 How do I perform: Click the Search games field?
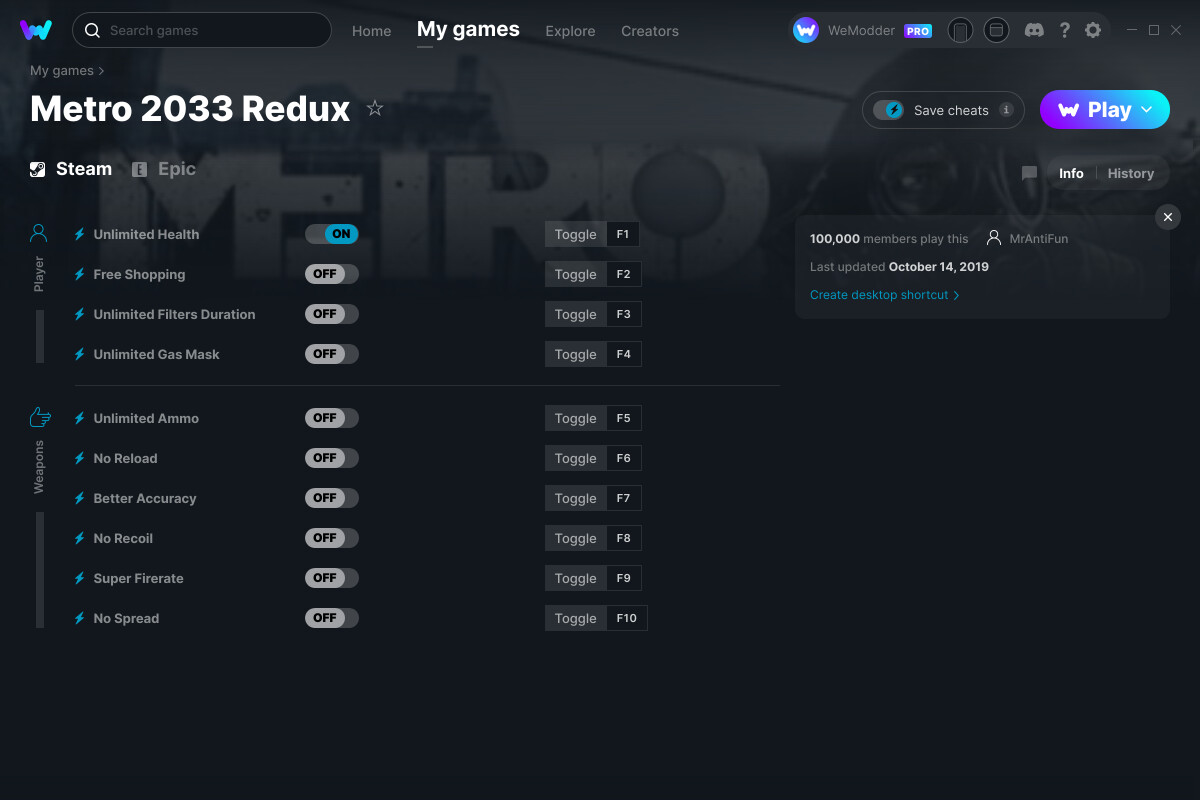click(202, 30)
